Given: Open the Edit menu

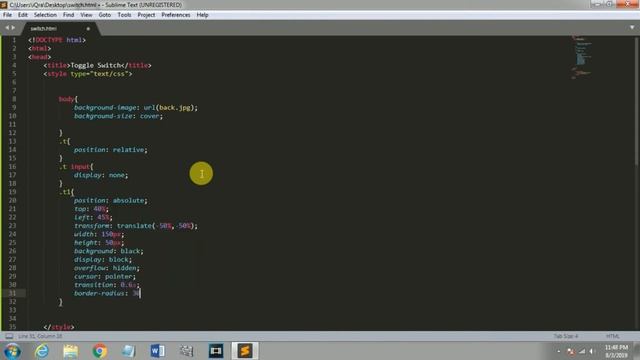Looking at the screenshot, I should click(22, 15).
